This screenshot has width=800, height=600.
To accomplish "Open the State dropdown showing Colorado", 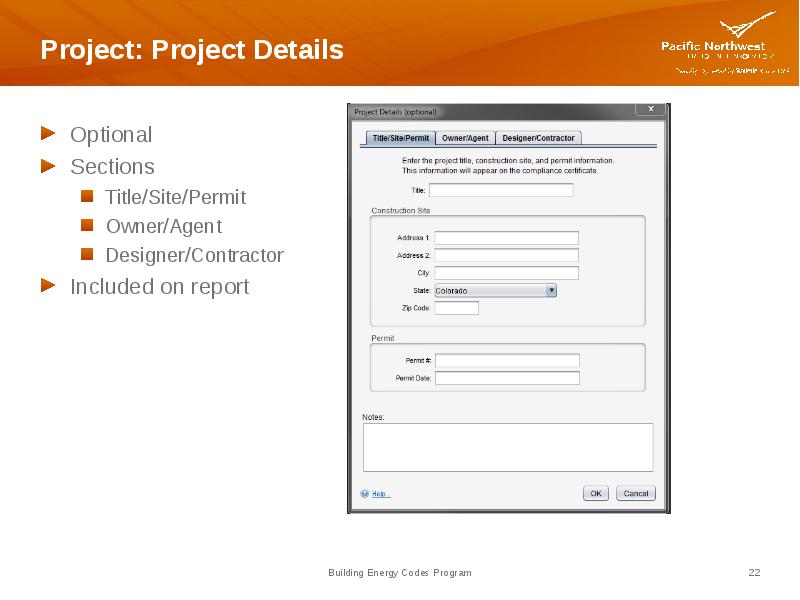I will click(495, 291).
